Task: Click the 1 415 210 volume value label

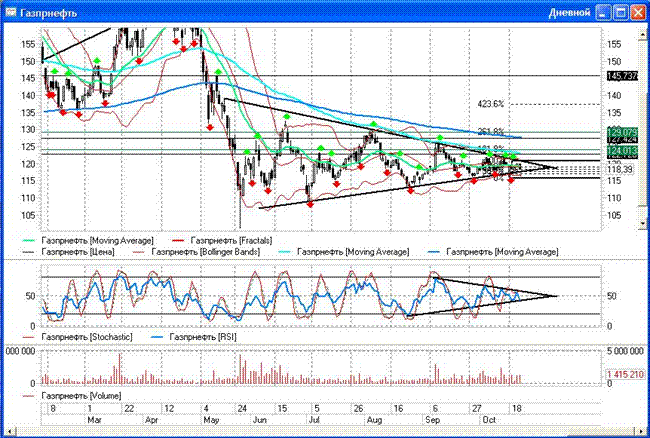Action: [625, 375]
